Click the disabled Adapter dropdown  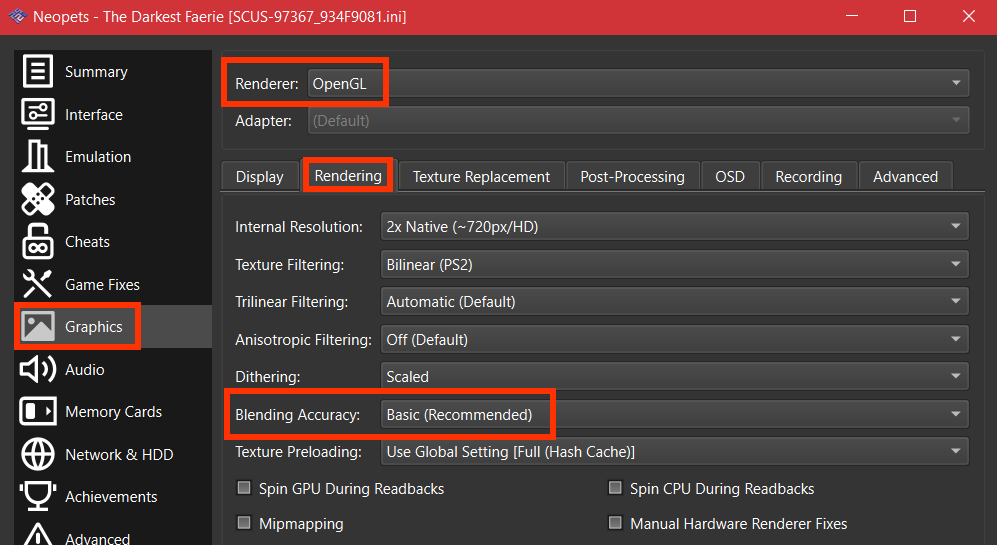pyautogui.click(x=638, y=120)
